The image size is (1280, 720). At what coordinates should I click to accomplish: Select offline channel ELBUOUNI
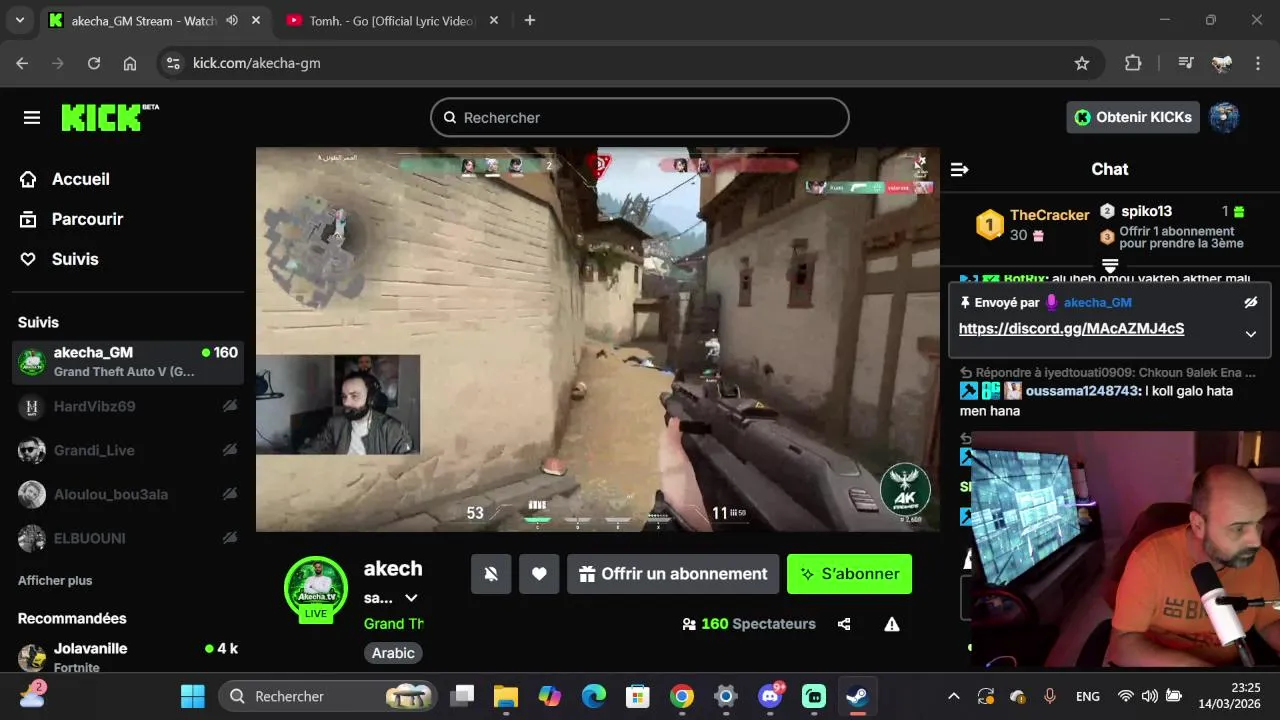pos(128,538)
